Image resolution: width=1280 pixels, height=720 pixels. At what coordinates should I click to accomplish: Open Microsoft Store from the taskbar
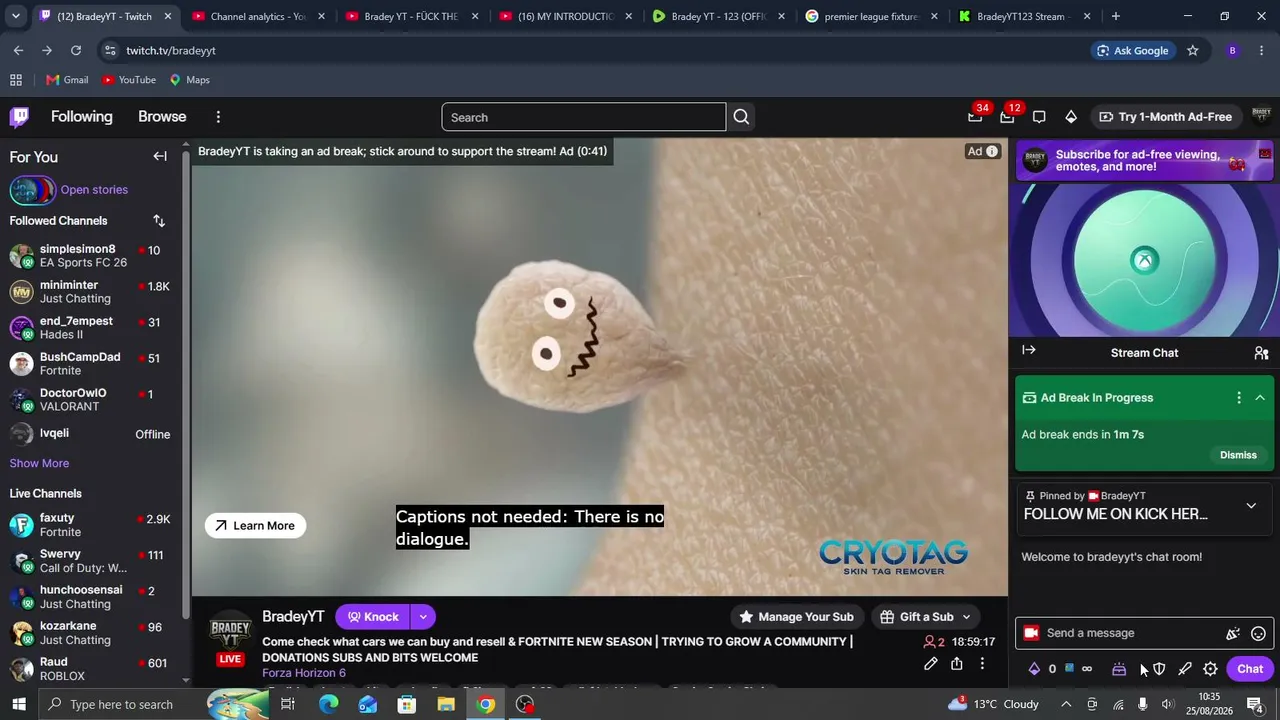pyautogui.click(x=407, y=704)
